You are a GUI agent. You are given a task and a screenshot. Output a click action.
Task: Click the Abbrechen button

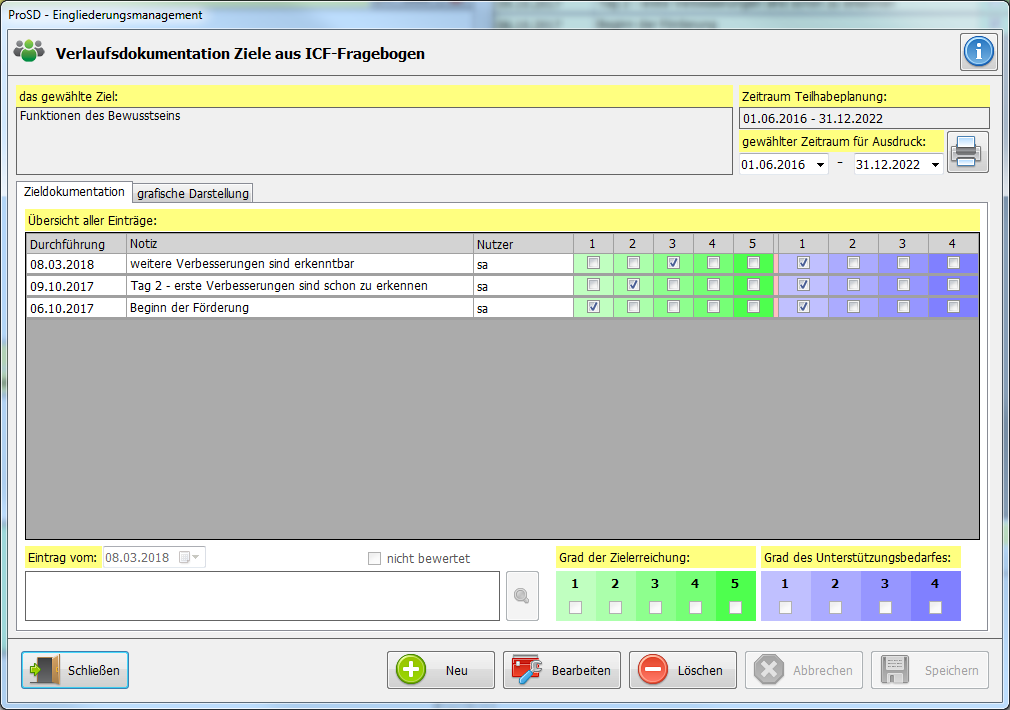[x=805, y=670]
